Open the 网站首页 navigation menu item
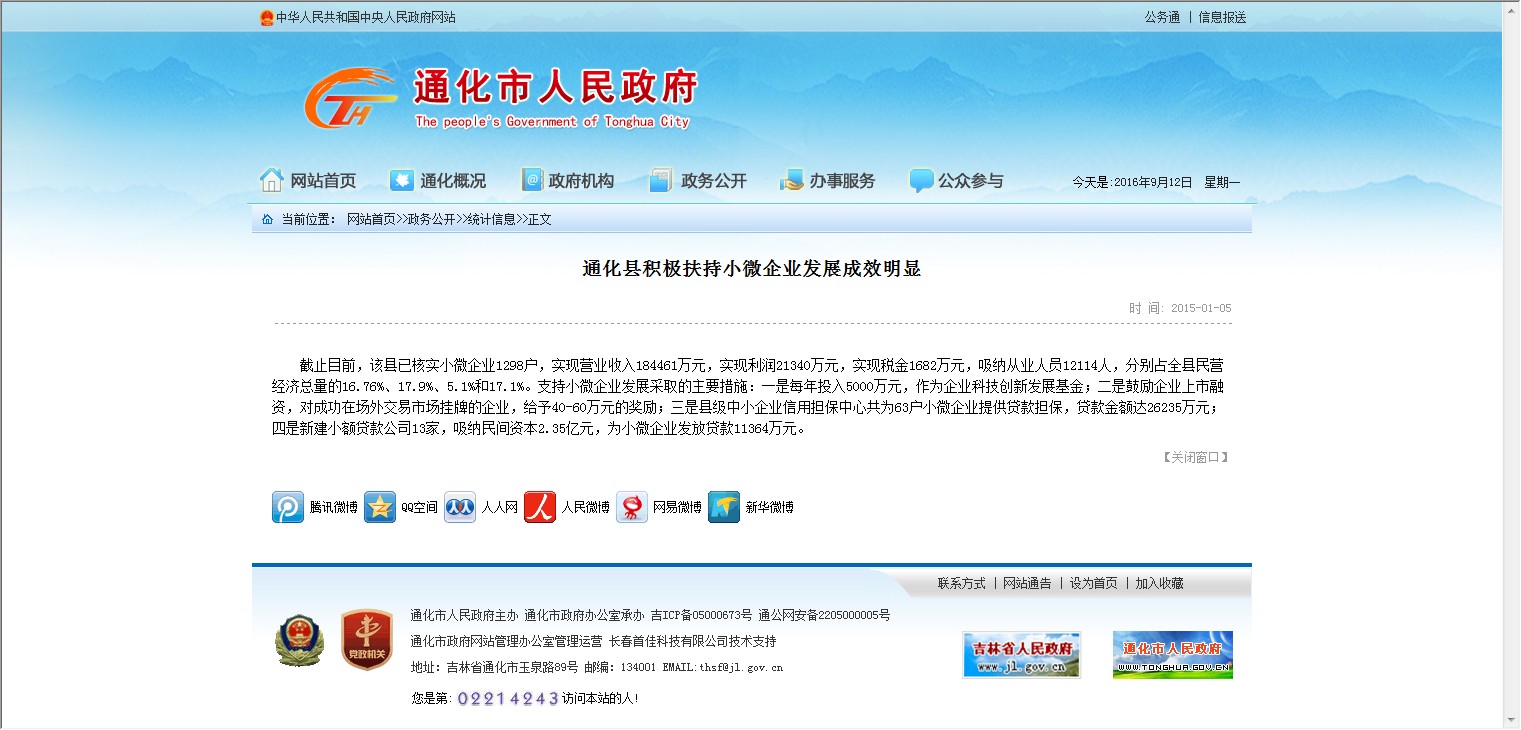 pyautogui.click(x=308, y=181)
